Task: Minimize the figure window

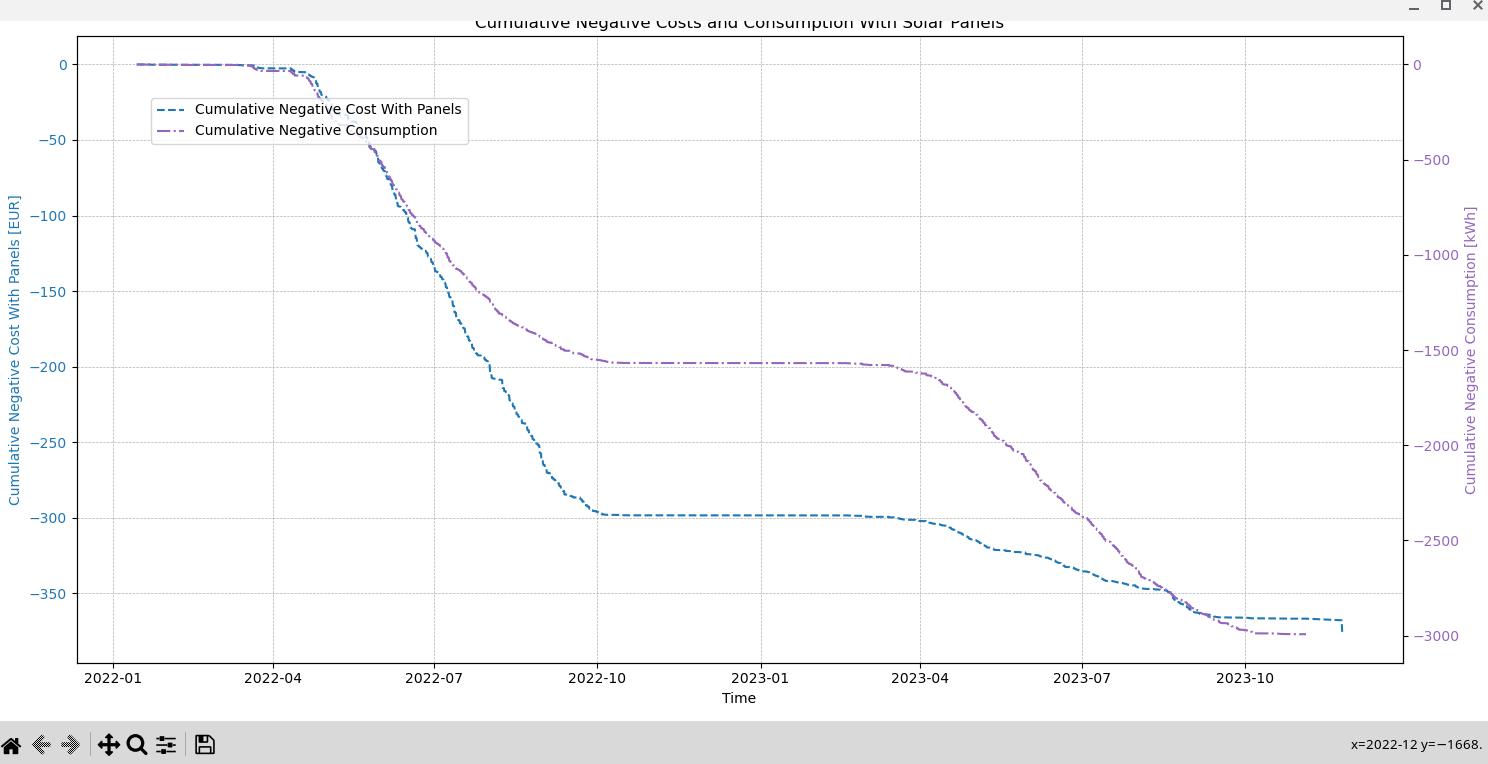Action: pyautogui.click(x=1414, y=7)
